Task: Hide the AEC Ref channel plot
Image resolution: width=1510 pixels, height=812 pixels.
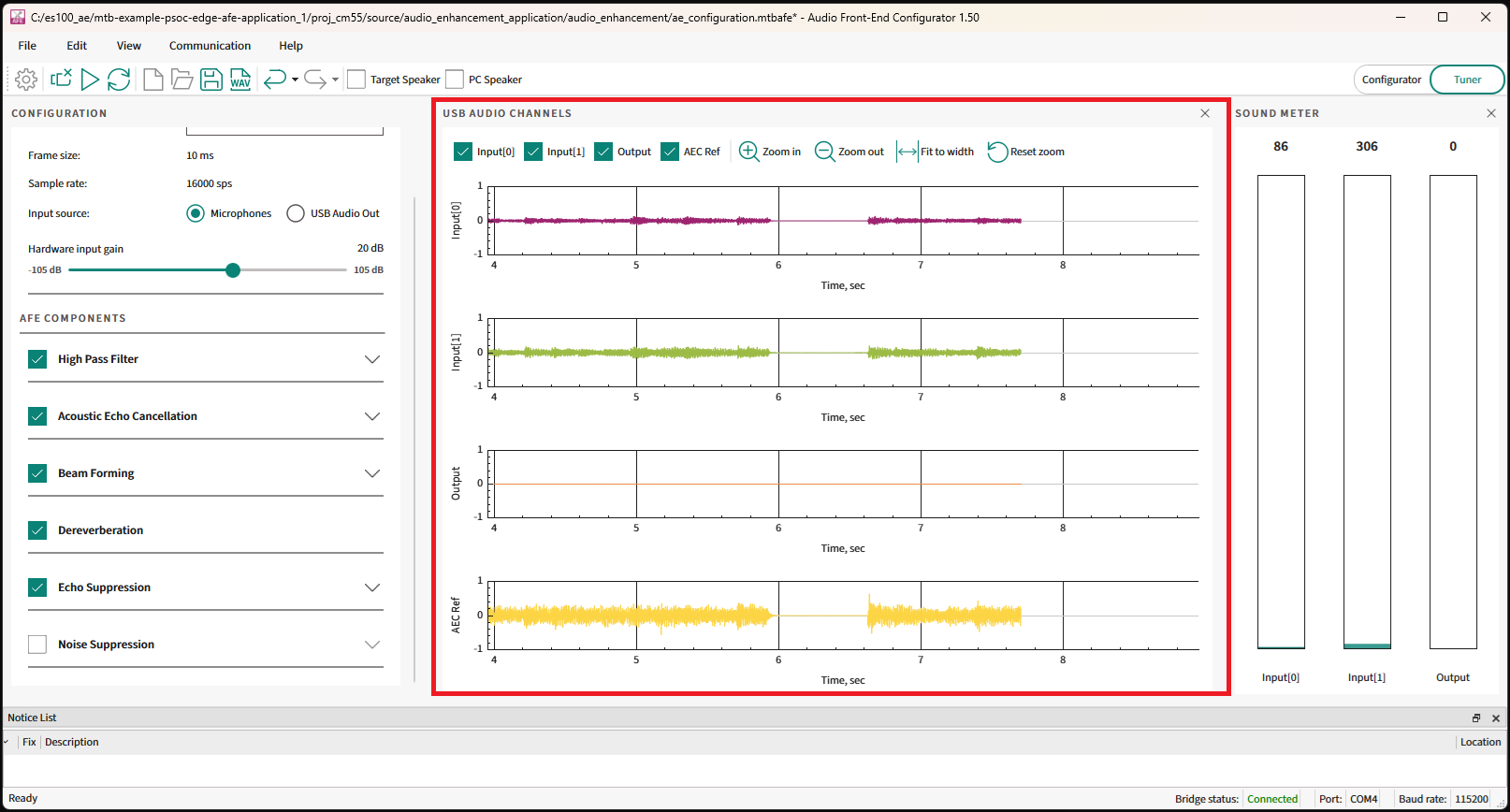Action: (670, 152)
